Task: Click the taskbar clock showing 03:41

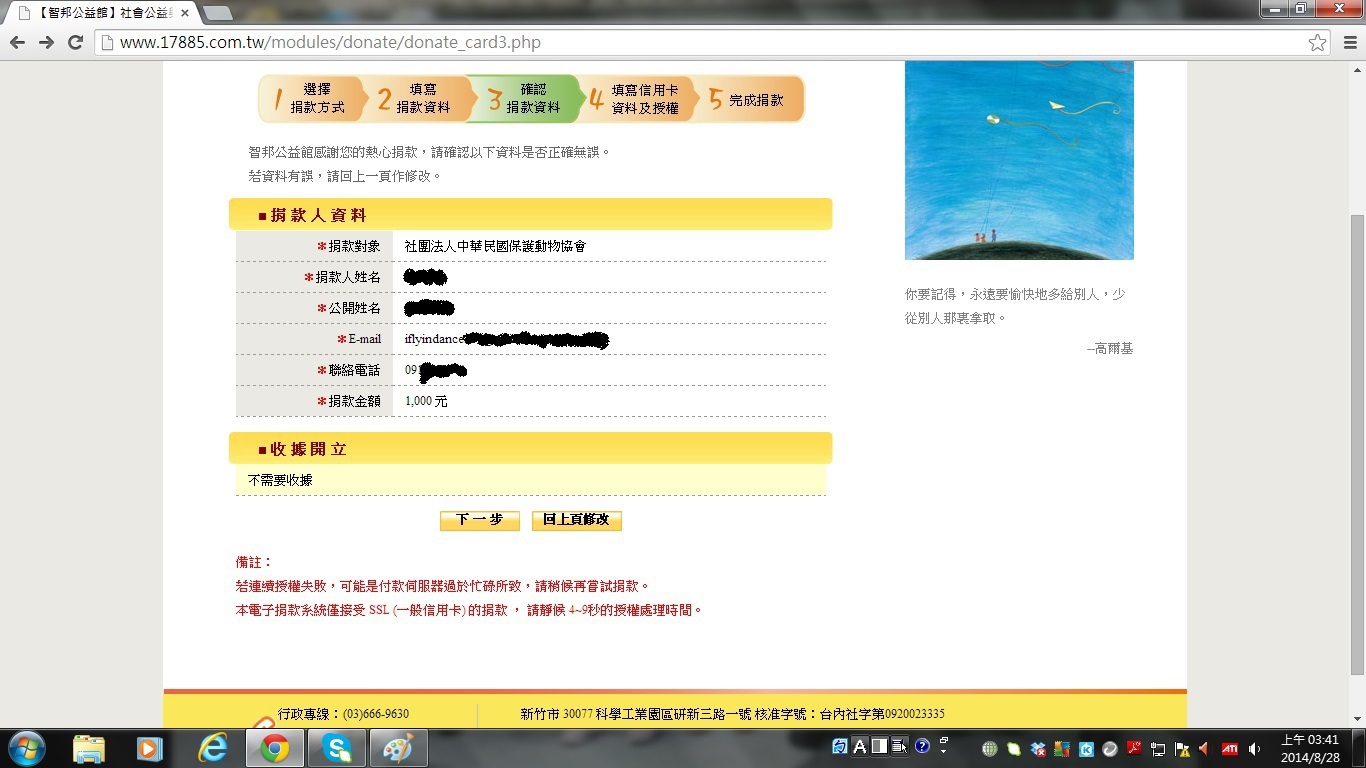Action: pyautogui.click(x=1308, y=748)
